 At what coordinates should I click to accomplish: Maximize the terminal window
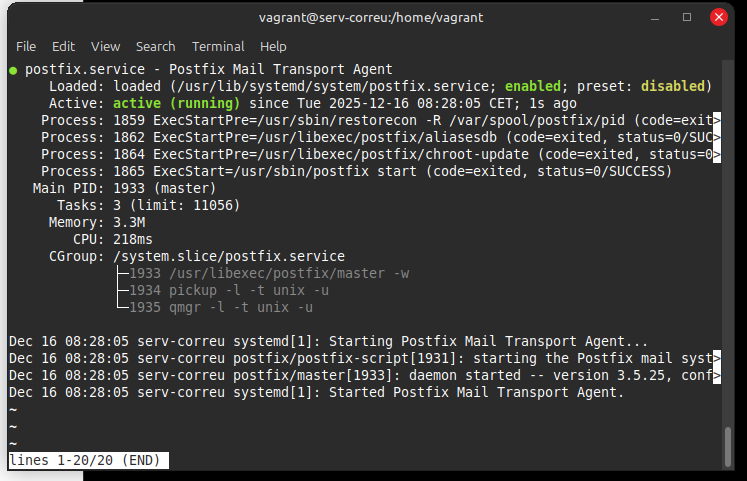[x=687, y=16]
